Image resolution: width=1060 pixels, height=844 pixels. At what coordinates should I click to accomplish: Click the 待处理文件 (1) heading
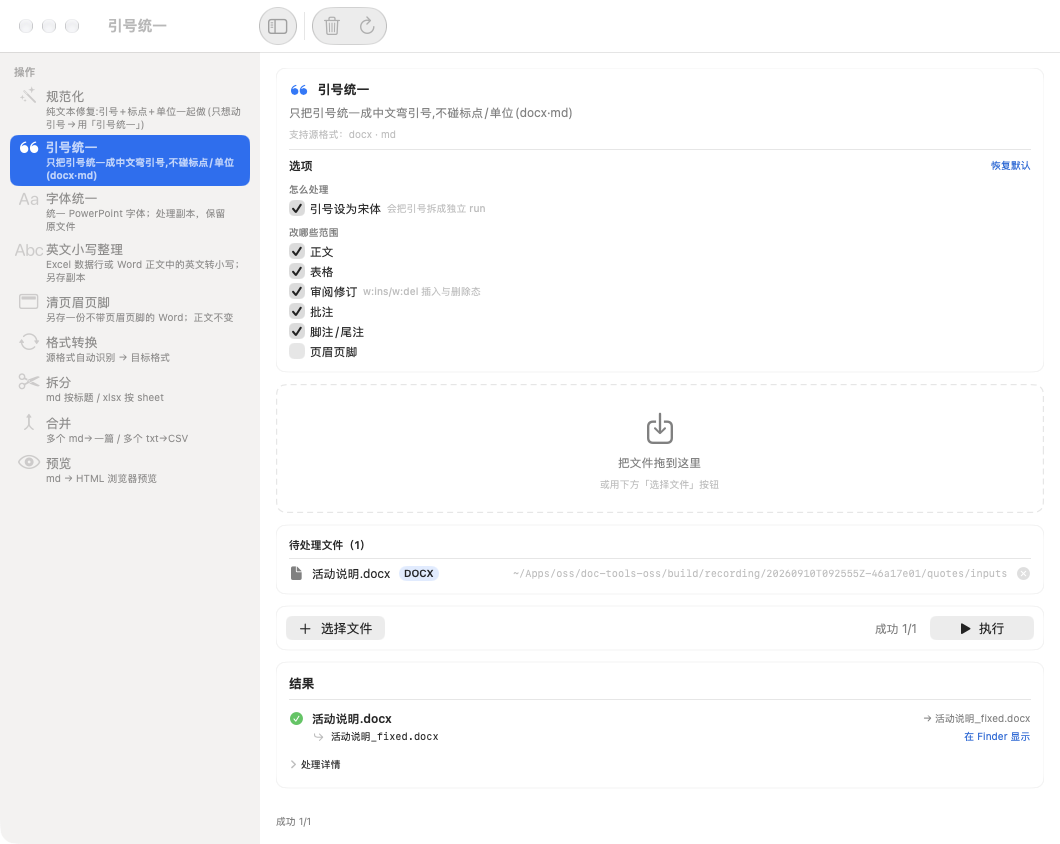click(x=327, y=545)
